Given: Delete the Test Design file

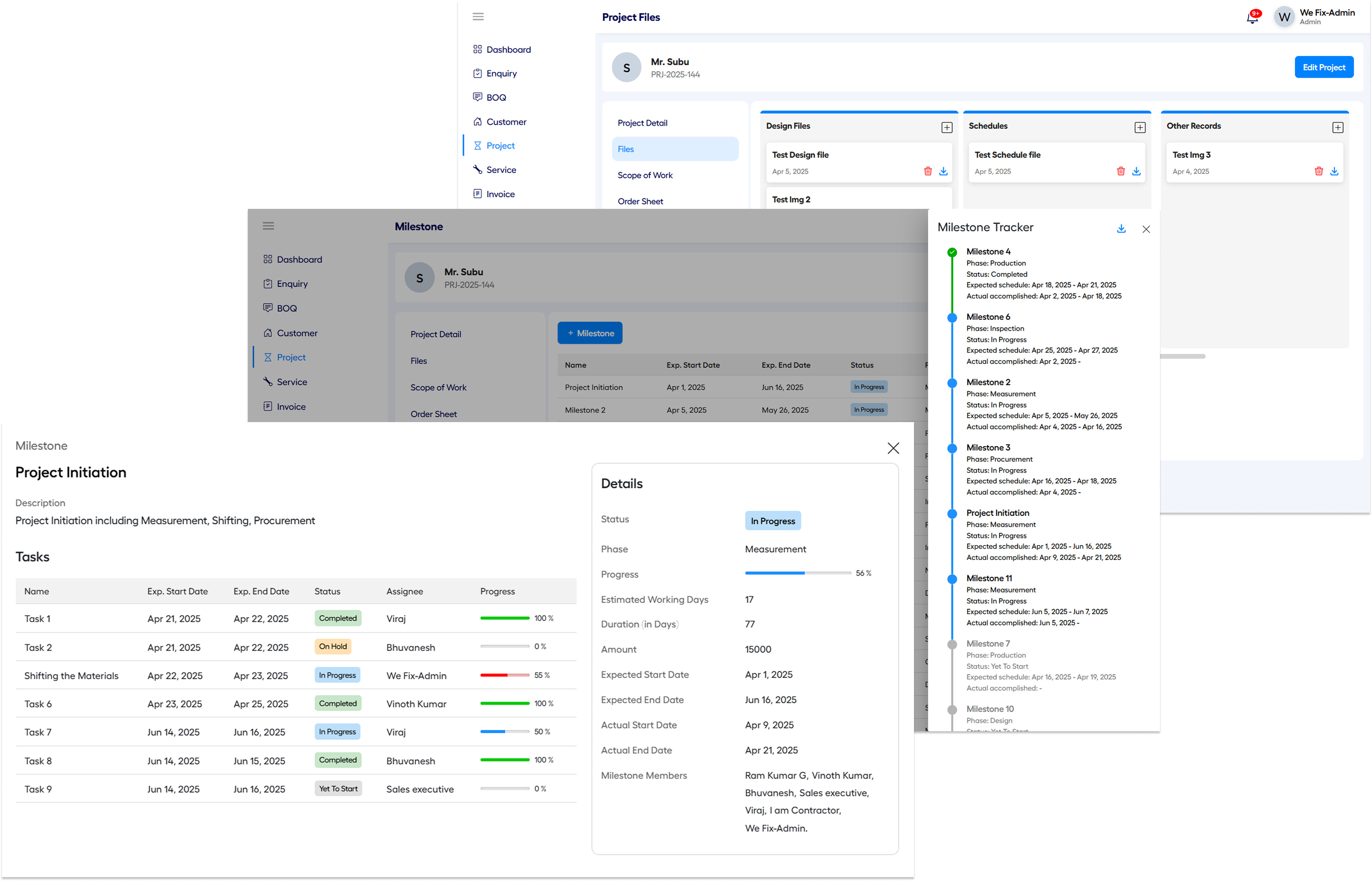Looking at the screenshot, I should tap(928, 172).
